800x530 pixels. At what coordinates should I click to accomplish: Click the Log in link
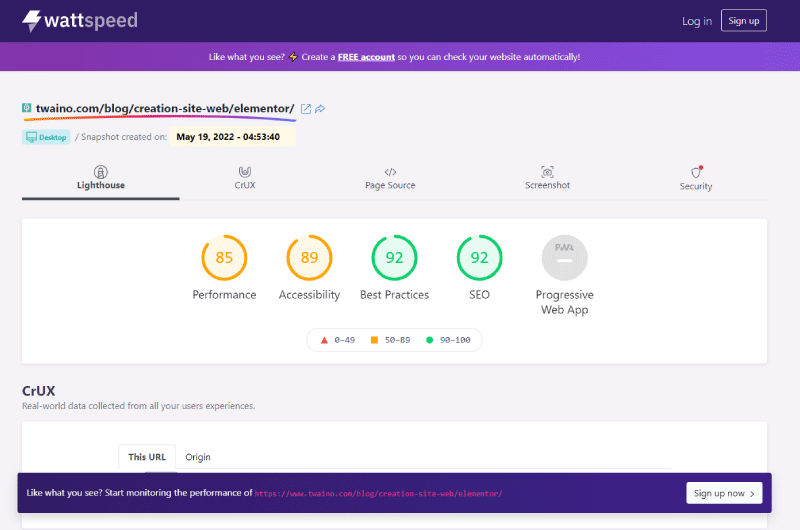point(696,21)
